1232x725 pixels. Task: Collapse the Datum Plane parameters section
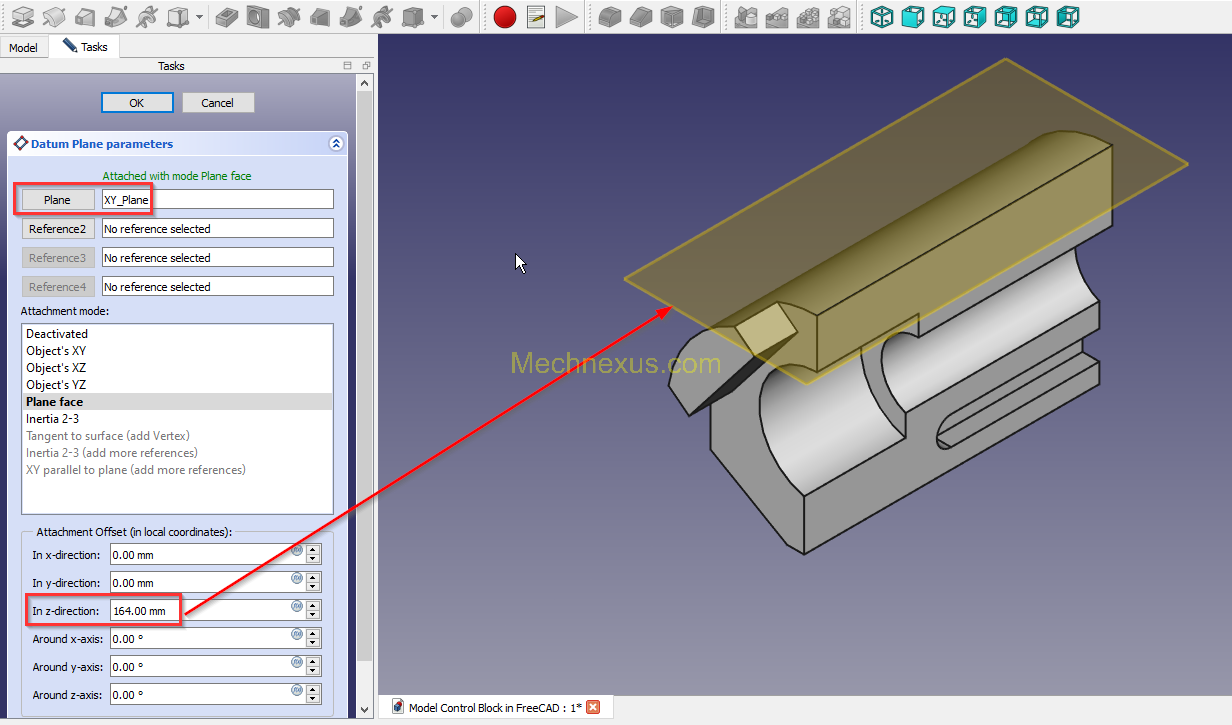[x=336, y=144]
